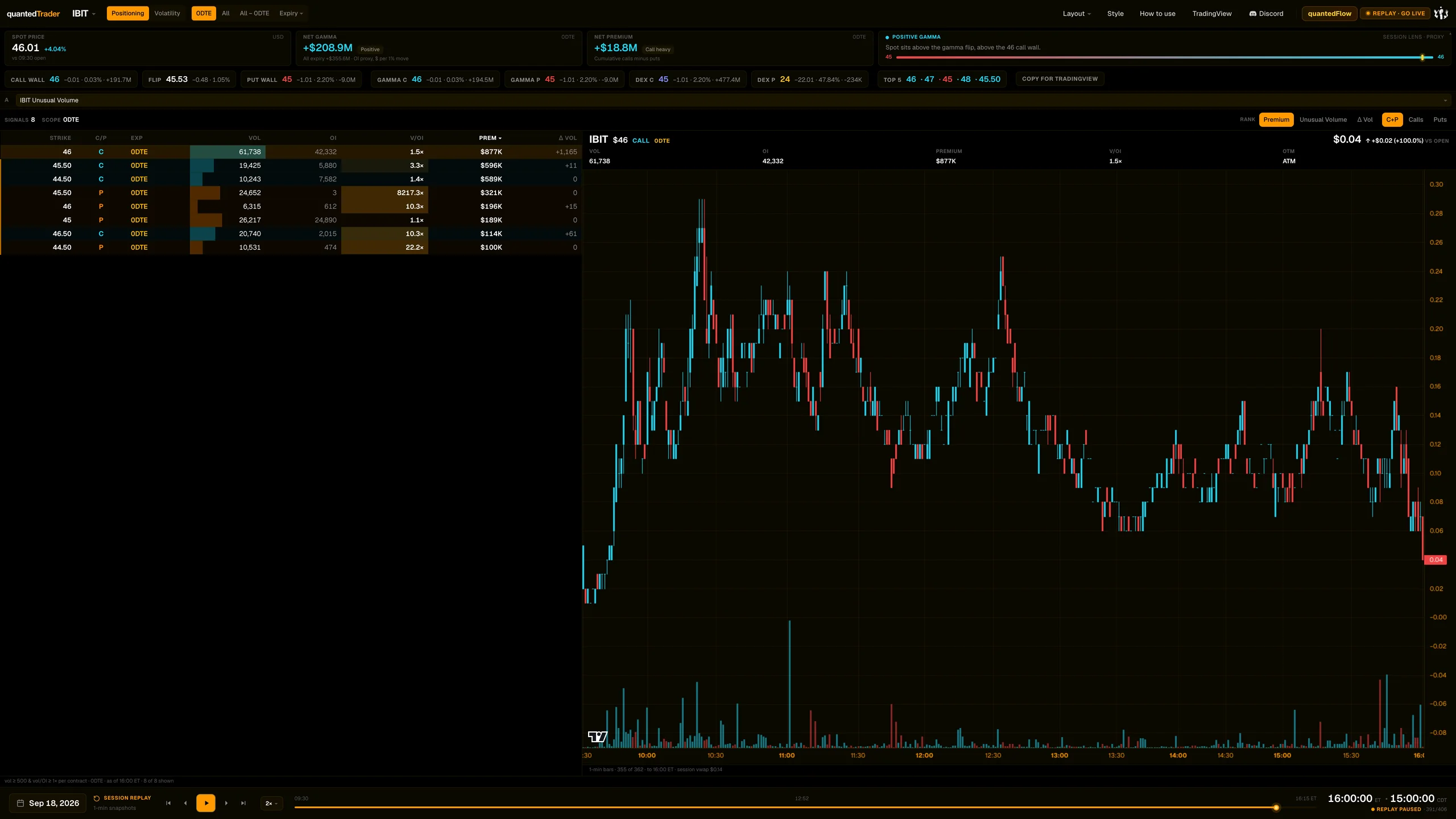Select the Positioning view
This screenshot has height=819, width=1456.
click(x=128, y=14)
